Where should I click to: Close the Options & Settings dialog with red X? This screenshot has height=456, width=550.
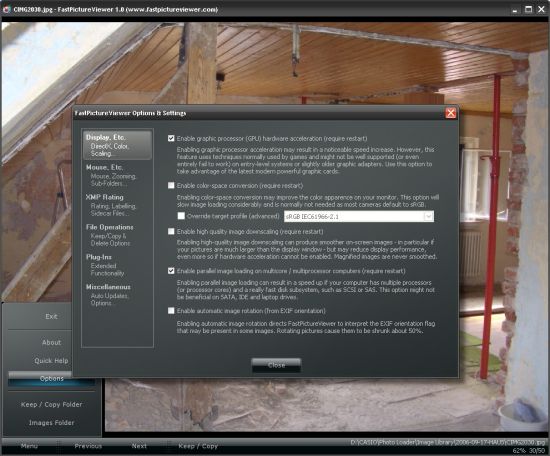click(450, 113)
